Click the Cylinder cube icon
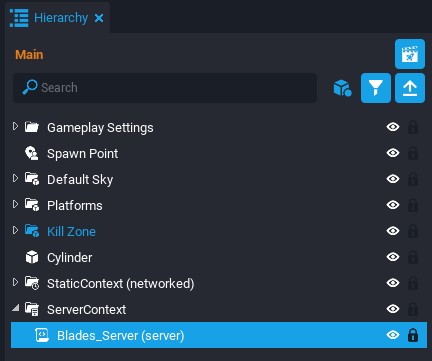 point(32,257)
